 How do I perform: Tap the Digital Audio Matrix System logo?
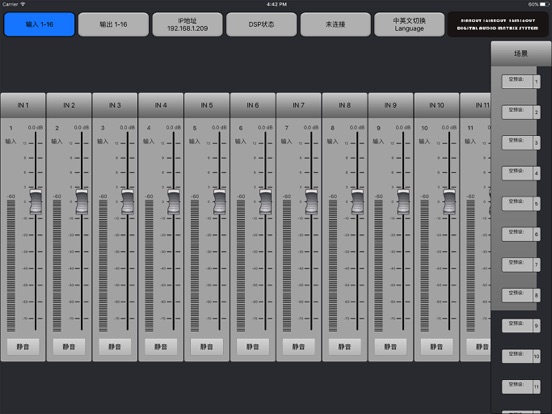pos(497,24)
